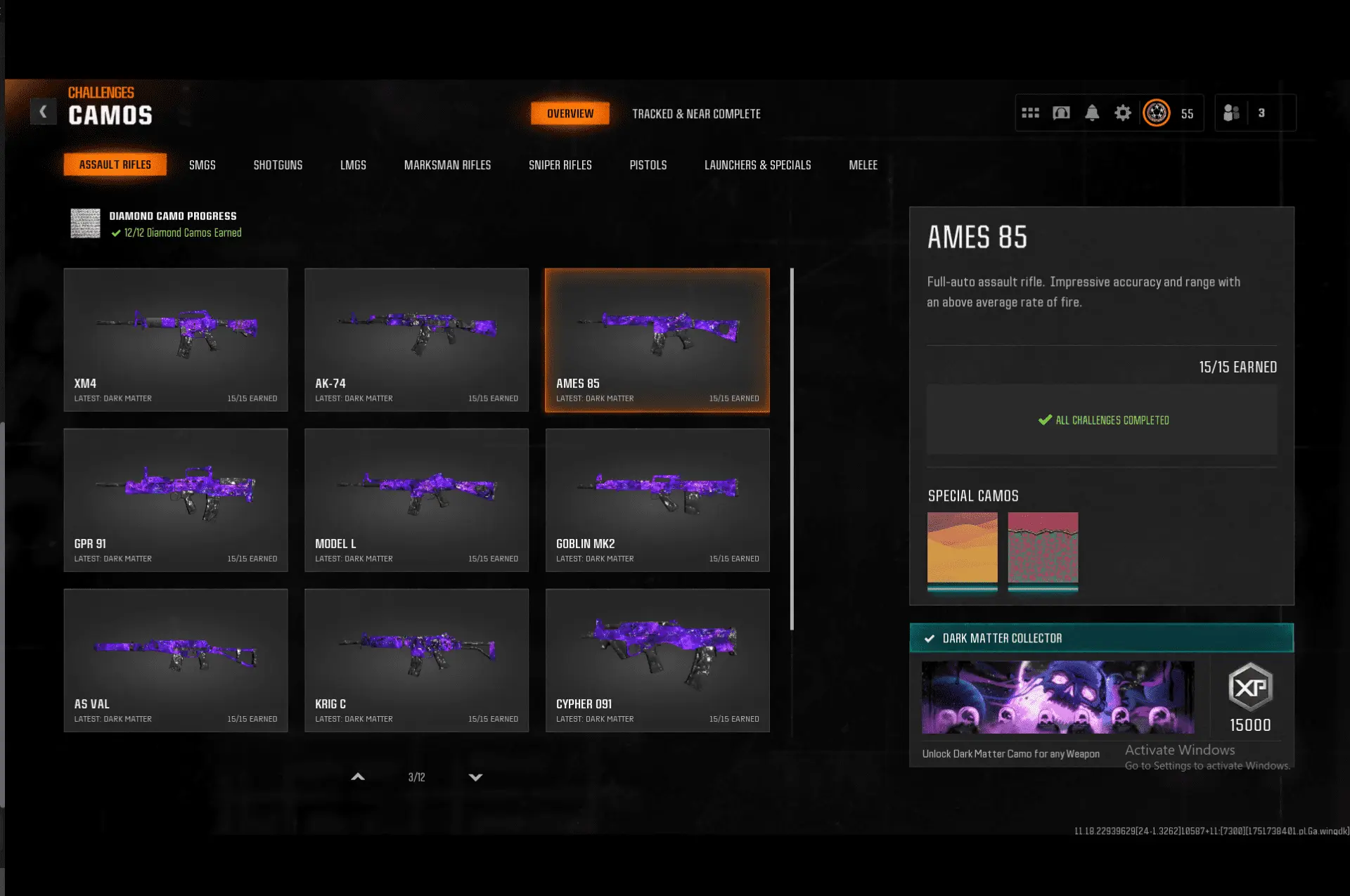
Task: Click the All Challenges Completed checkmark
Action: pos(1045,420)
